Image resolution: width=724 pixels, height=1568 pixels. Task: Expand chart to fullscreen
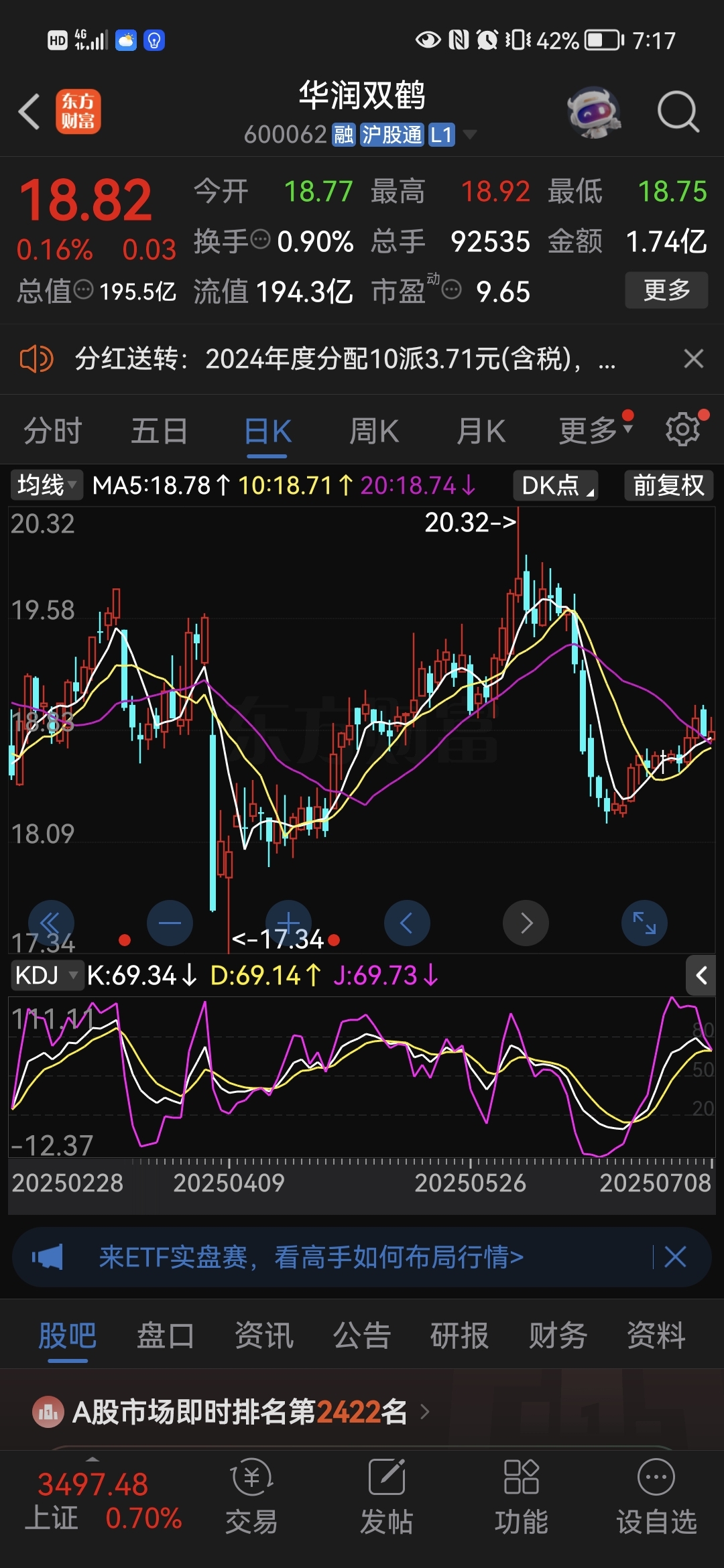pos(644,923)
